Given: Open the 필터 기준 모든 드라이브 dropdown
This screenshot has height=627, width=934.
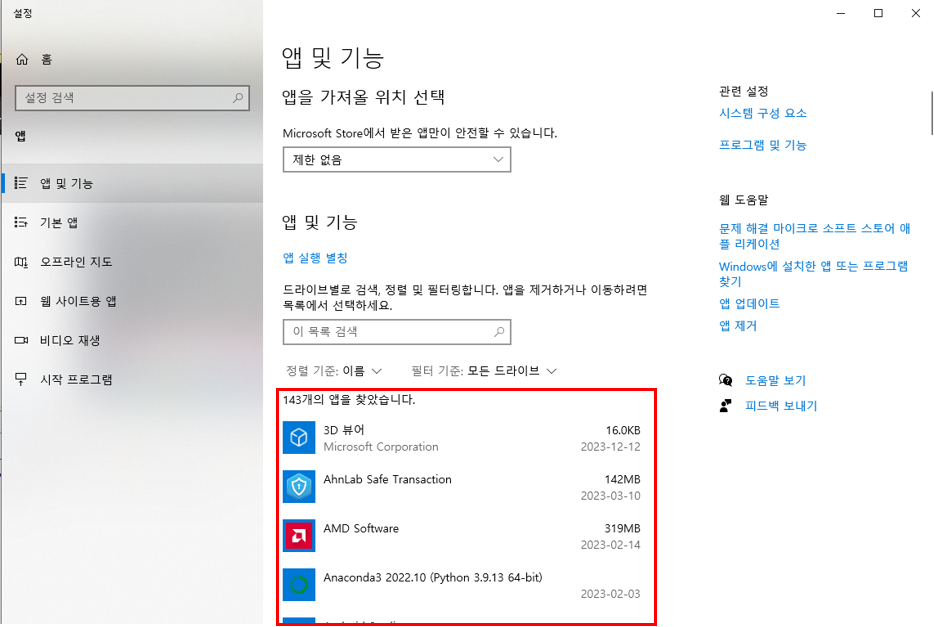Looking at the screenshot, I should pyautogui.click(x=484, y=371).
